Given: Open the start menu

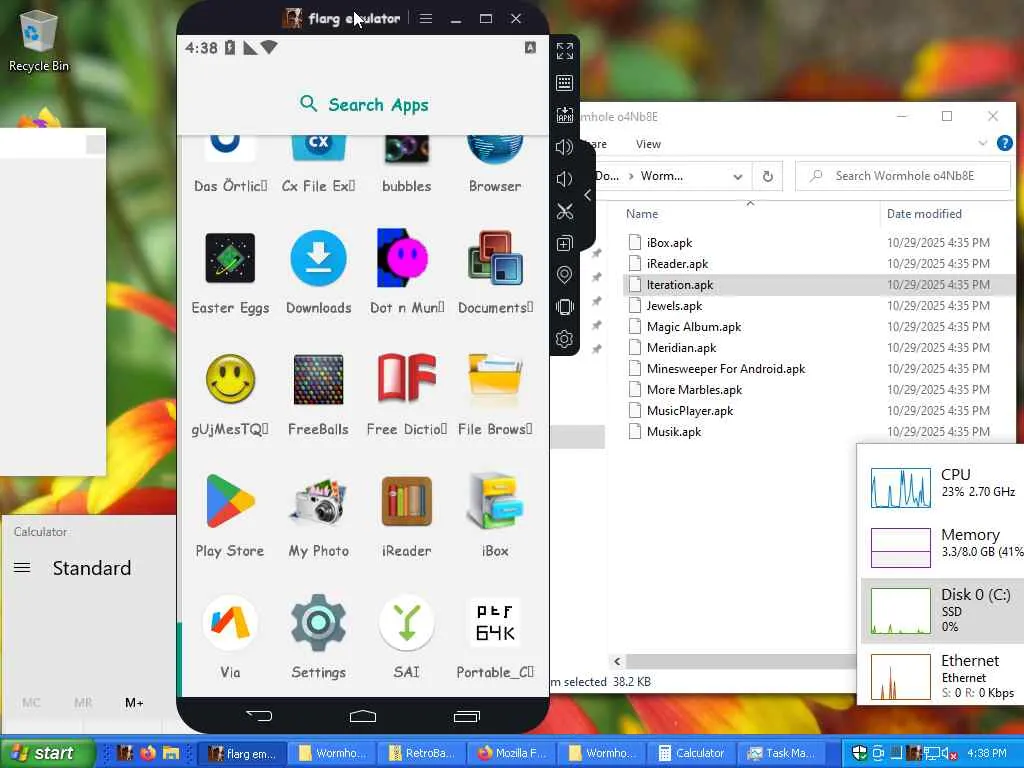Looking at the screenshot, I should (46, 753).
